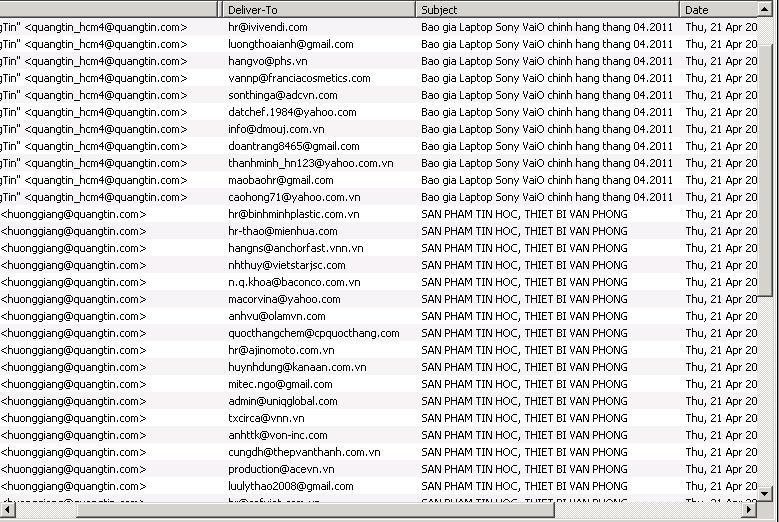Select the maobaohr@gmail.com row
The height and width of the screenshot is (522, 779).
coord(379,180)
